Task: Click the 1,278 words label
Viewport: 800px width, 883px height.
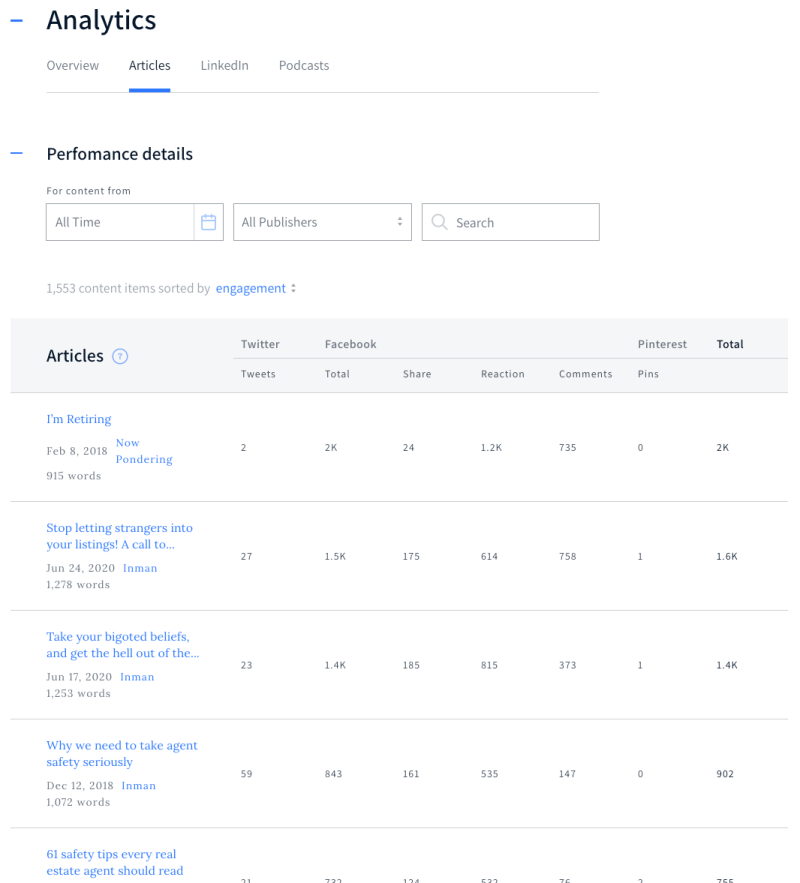Action: (x=78, y=585)
